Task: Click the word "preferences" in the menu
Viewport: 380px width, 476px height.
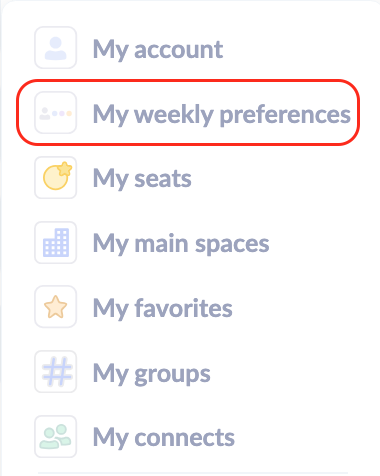Action: [x=285, y=115]
